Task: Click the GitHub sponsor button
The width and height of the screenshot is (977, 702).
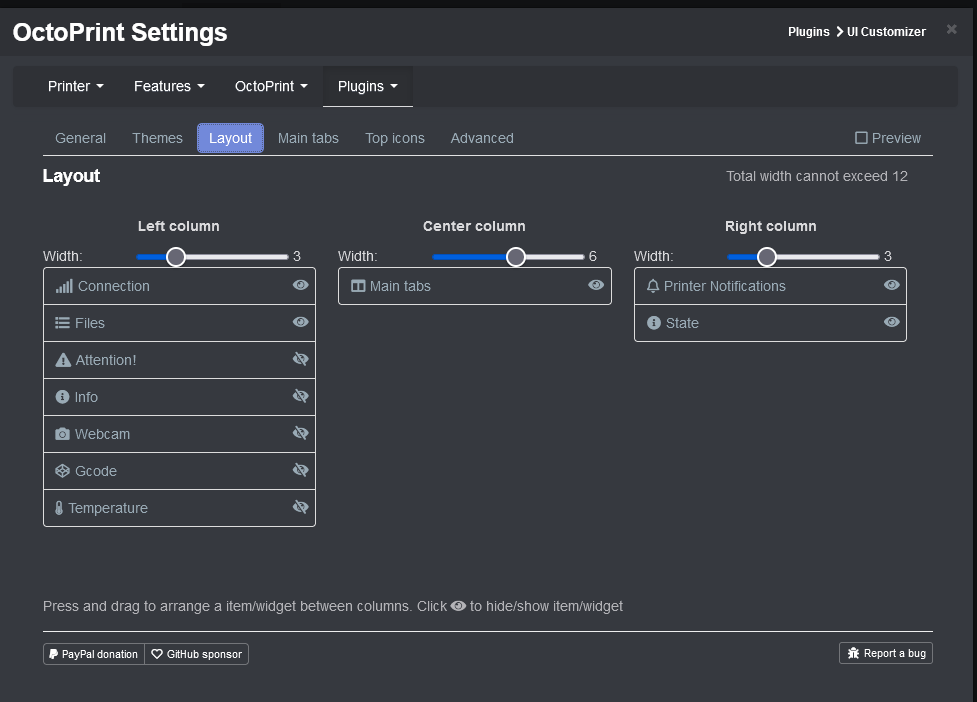Action: [196, 654]
